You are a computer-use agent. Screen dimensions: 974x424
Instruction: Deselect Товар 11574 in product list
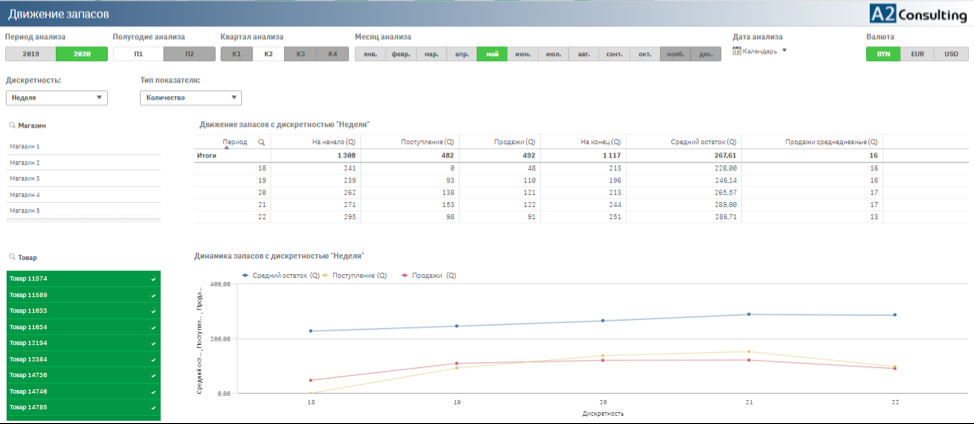(83, 279)
